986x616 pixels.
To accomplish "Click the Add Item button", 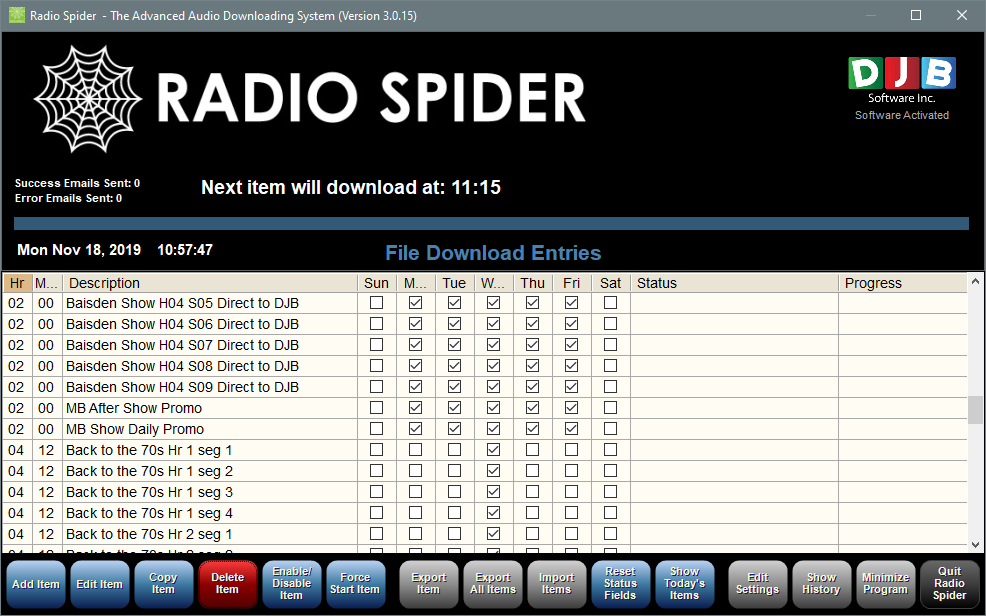I will (x=36, y=584).
